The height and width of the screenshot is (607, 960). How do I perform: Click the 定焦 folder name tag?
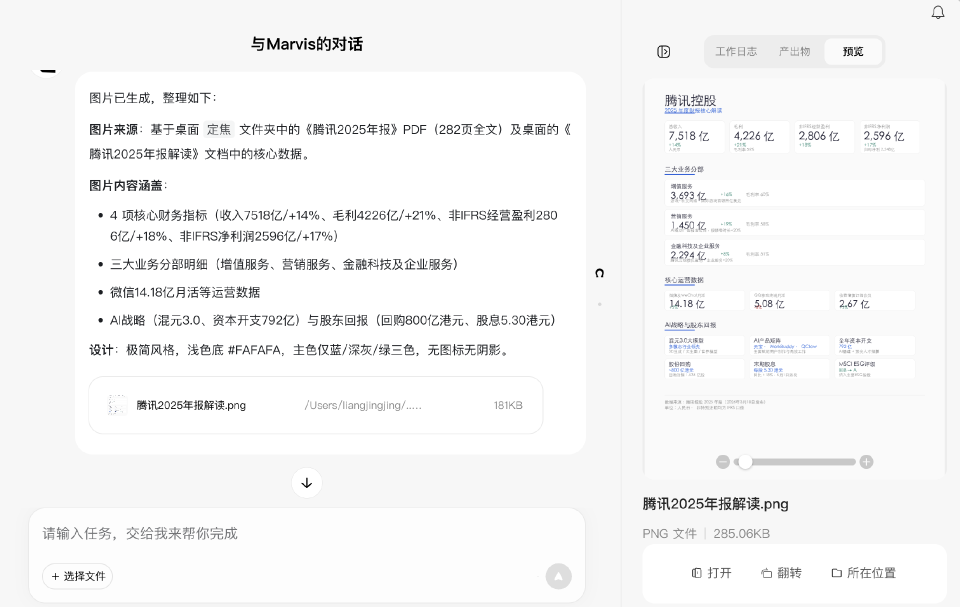click(x=219, y=129)
